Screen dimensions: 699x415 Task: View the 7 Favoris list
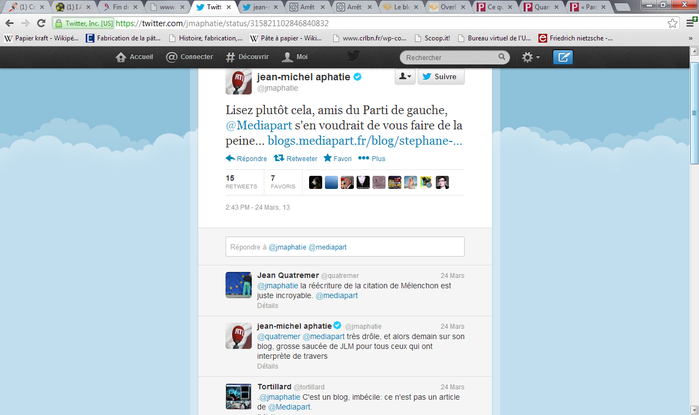pyautogui.click(x=283, y=182)
